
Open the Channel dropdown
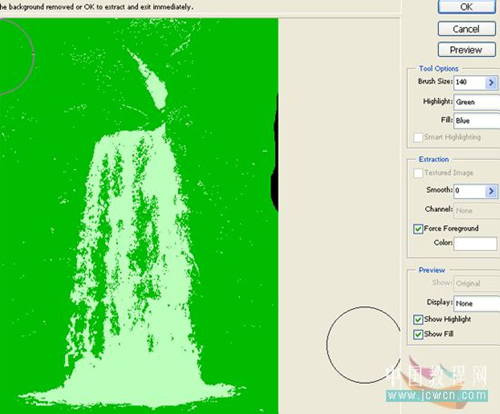[x=477, y=211]
